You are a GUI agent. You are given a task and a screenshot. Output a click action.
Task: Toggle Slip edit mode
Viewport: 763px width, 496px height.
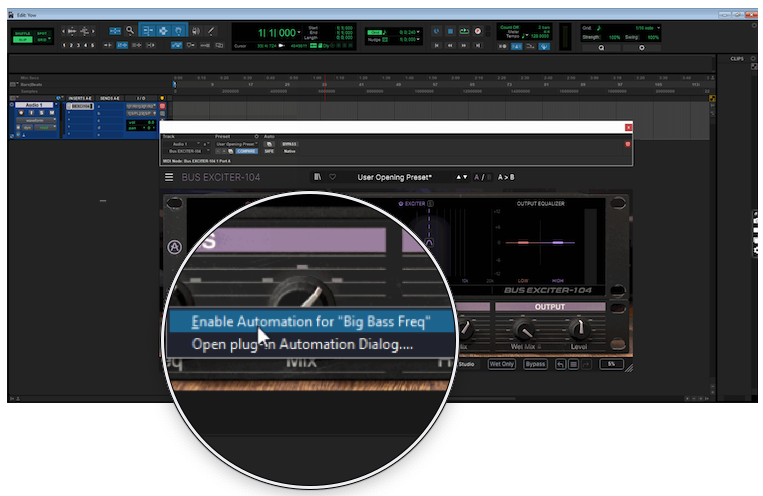click(x=22, y=39)
